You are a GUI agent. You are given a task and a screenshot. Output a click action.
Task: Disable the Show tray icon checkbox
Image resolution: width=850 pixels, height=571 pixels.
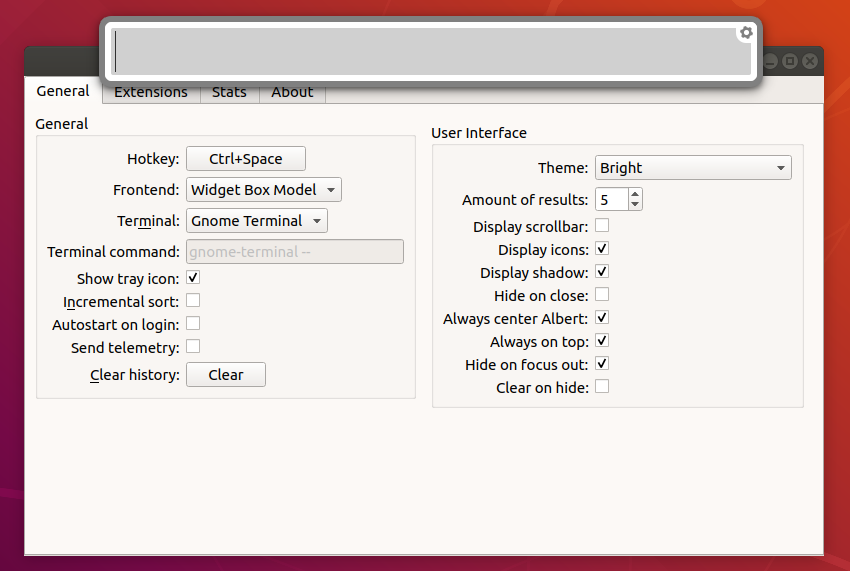click(x=193, y=278)
